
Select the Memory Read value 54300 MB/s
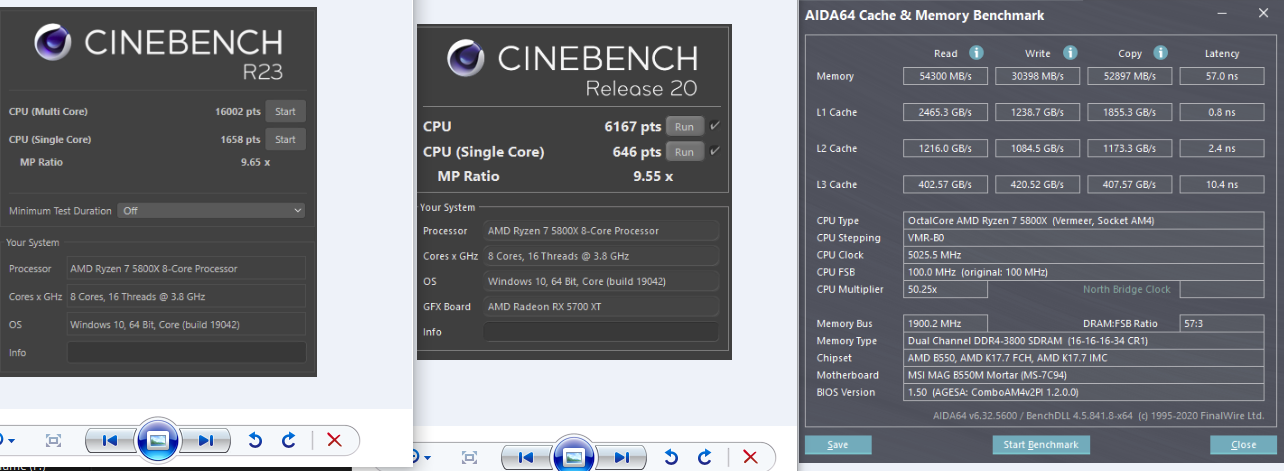[x=945, y=76]
